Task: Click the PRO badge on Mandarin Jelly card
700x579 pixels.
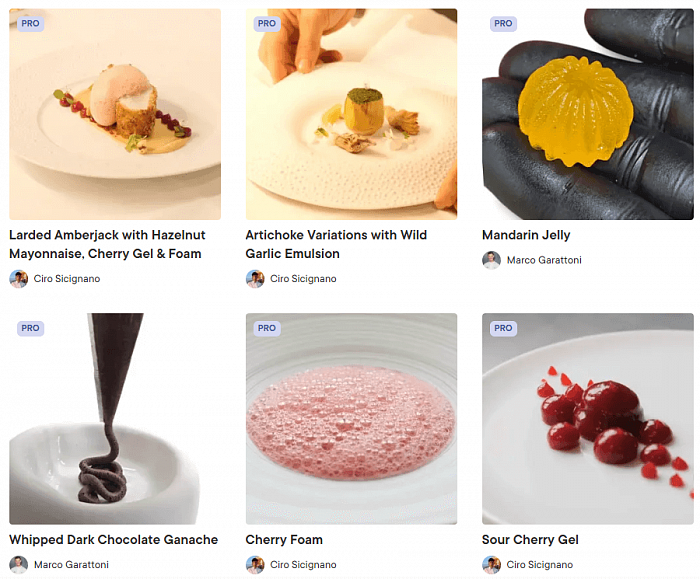Action: [x=503, y=24]
